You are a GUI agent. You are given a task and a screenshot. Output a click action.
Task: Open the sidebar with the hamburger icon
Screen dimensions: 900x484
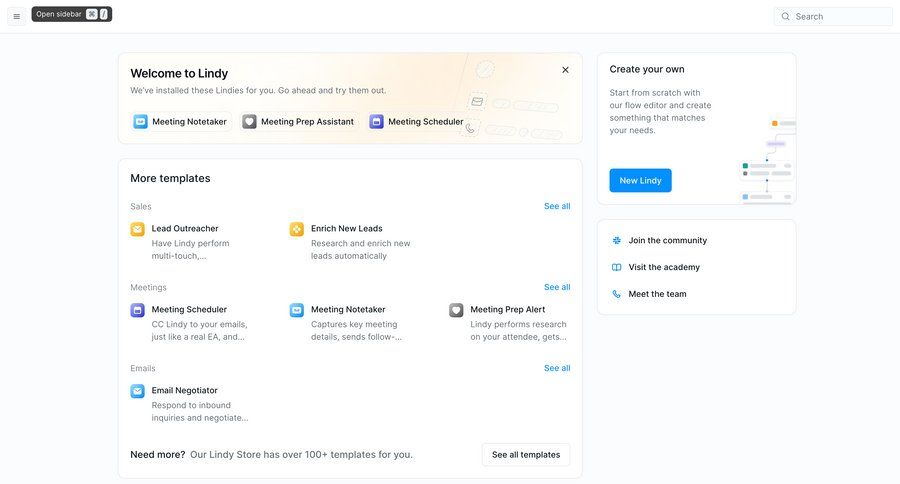[x=17, y=17]
